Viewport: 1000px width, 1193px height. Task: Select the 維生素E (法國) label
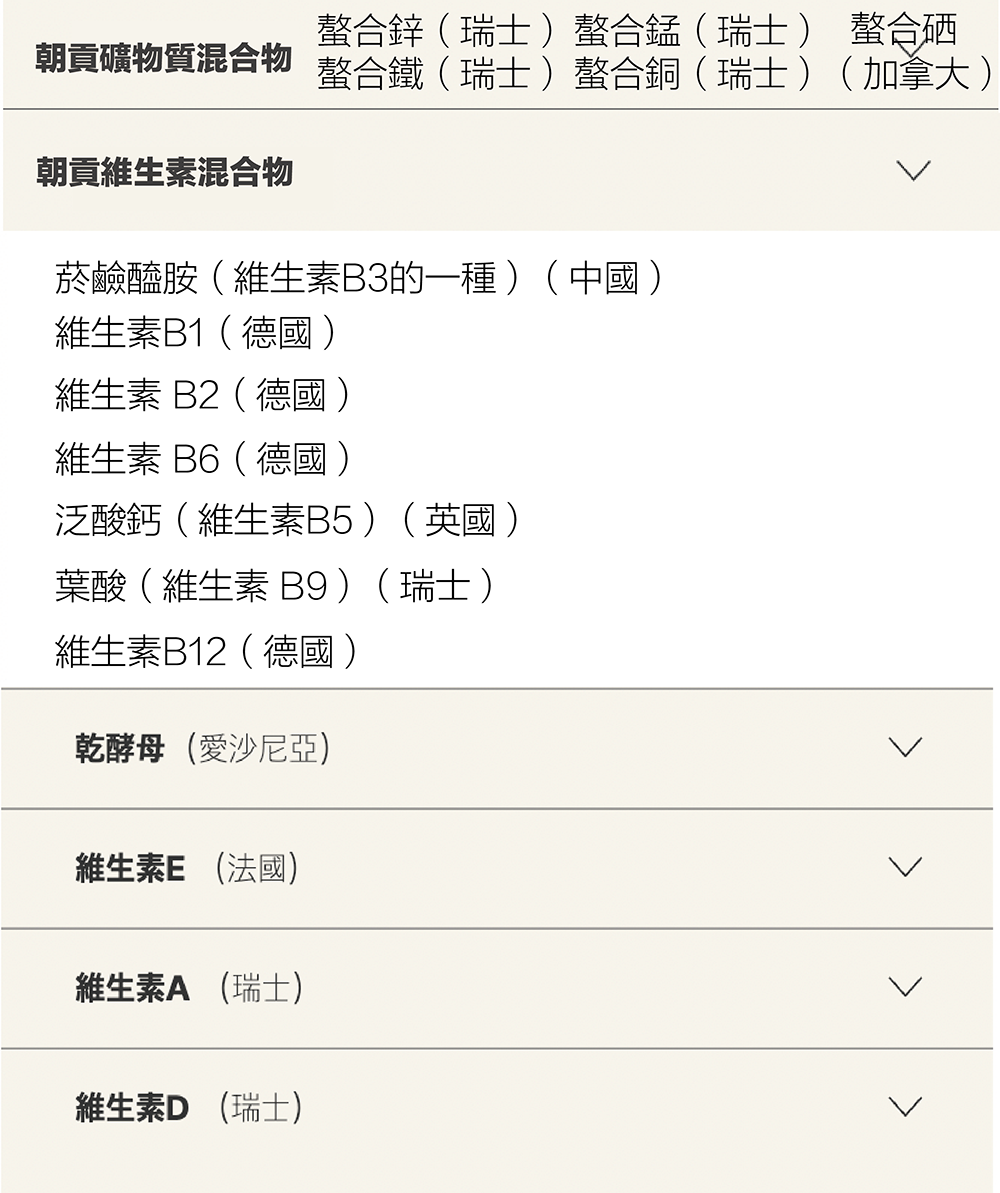coord(187,868)
